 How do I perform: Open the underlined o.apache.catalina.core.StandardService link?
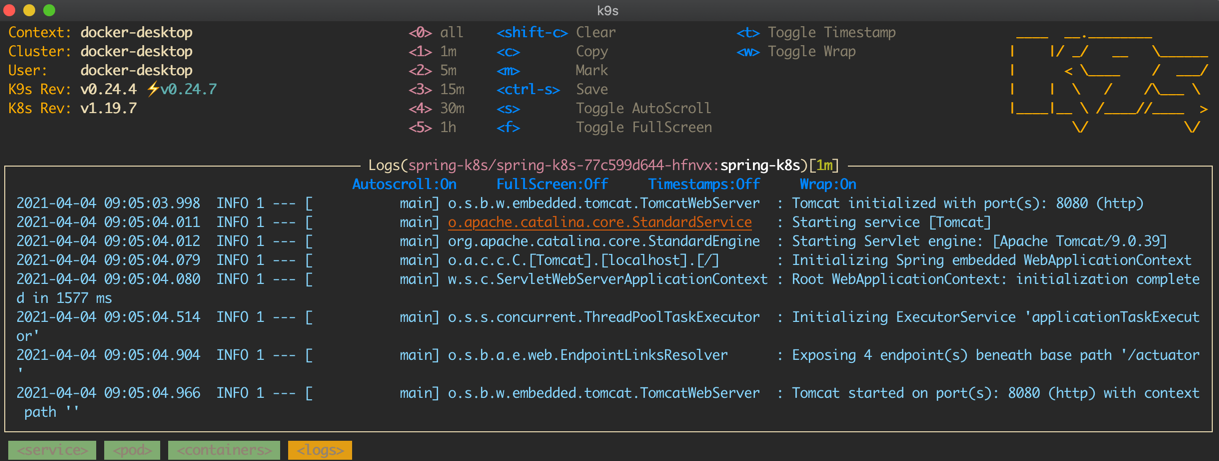coord(600,223)
